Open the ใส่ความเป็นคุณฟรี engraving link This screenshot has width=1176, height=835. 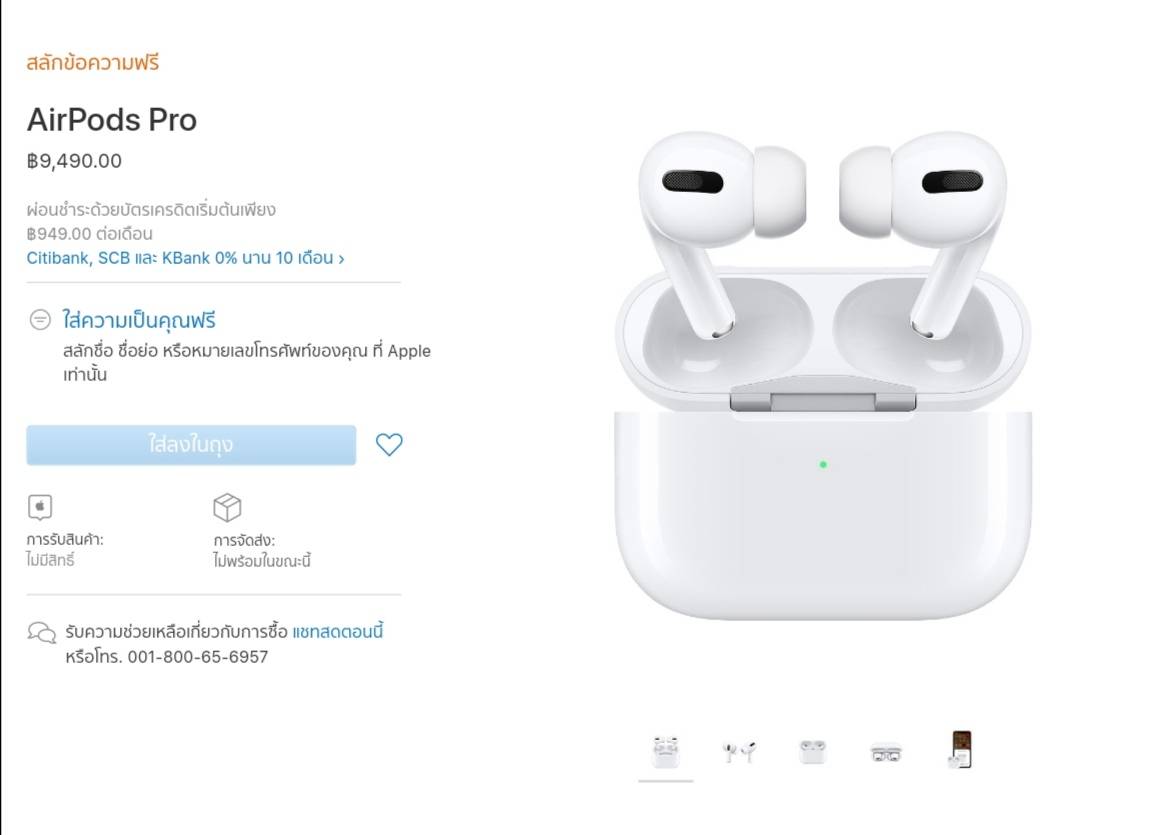click(139, 320)
